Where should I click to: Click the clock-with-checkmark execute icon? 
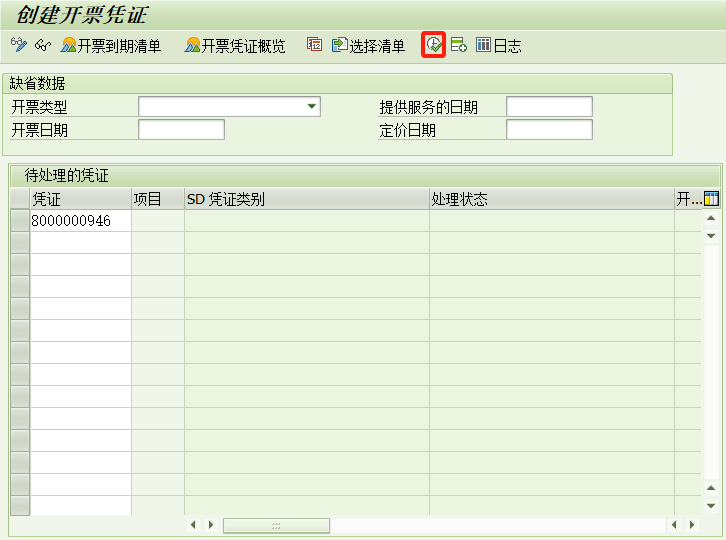(x=433, y=44)
